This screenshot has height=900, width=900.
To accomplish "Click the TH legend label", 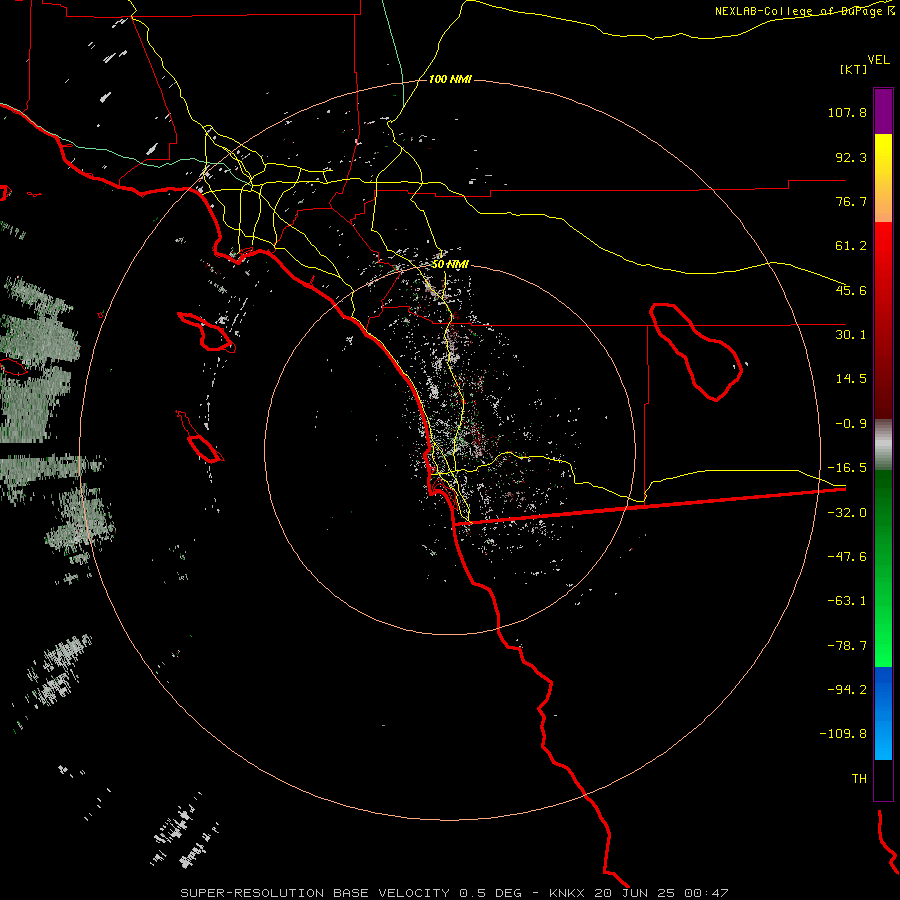I will [859, 779].
